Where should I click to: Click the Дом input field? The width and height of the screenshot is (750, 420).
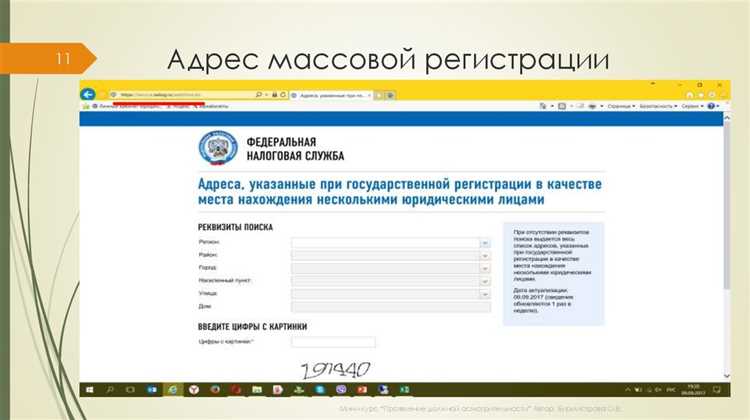point(391,307)
